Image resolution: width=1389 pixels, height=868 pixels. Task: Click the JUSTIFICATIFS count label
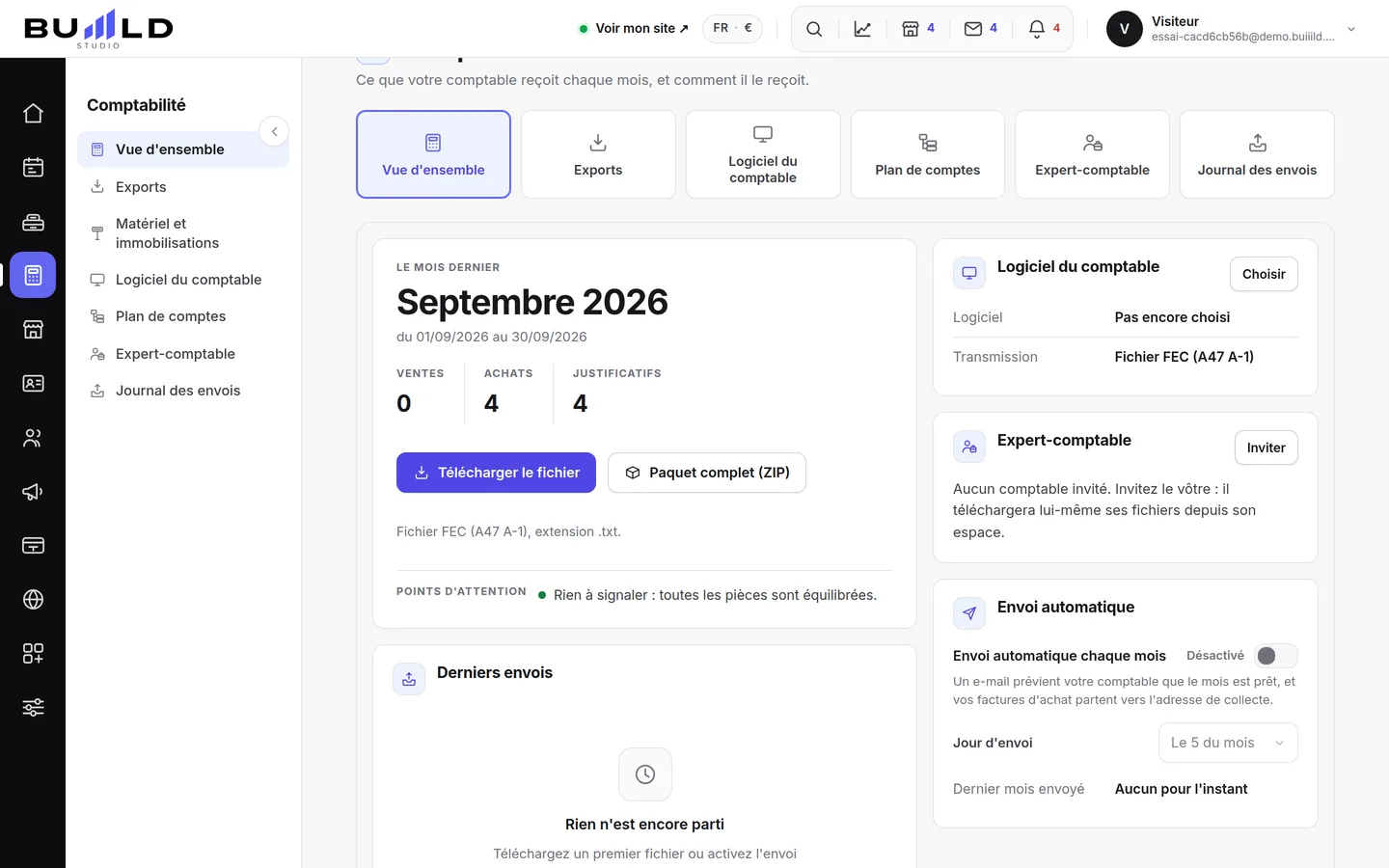point(617,373)
